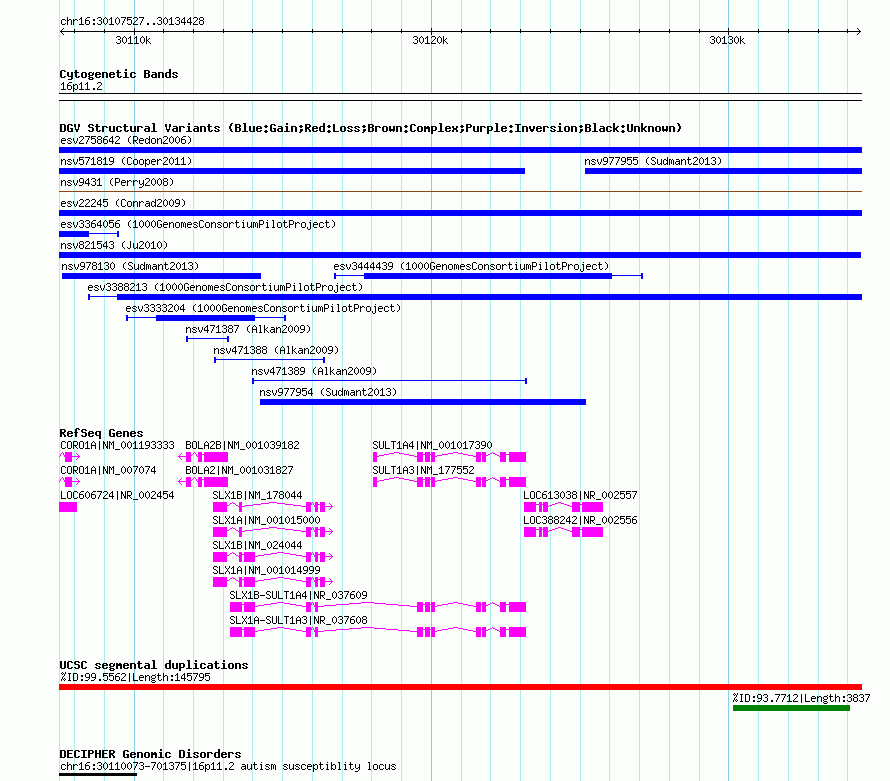Click the red segmental duplication bar
Image resolution: width=890 pixels, height=781 pixels.
click(x=460, y=687)
